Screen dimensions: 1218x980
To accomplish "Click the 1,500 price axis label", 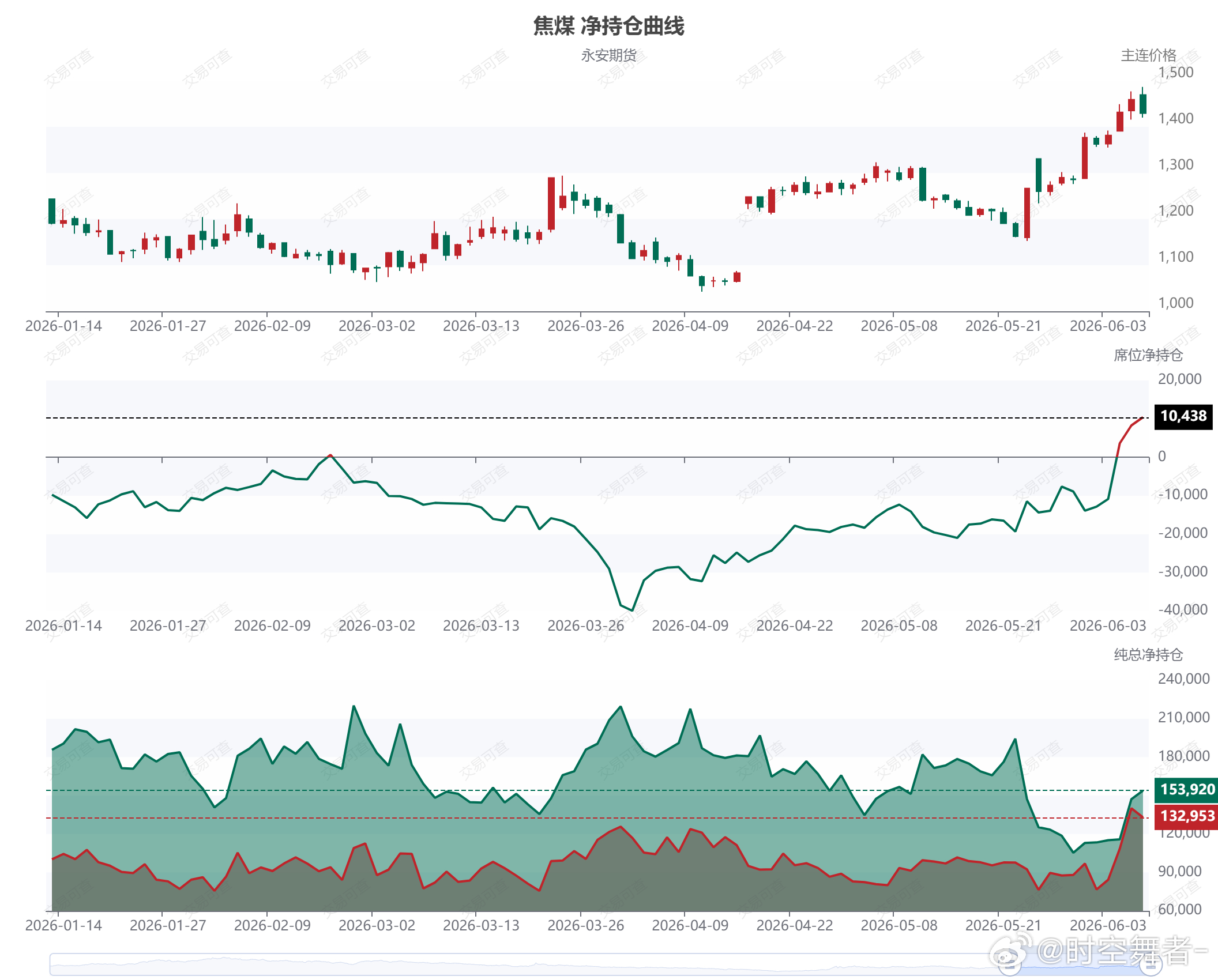I will pos(1176,73).
